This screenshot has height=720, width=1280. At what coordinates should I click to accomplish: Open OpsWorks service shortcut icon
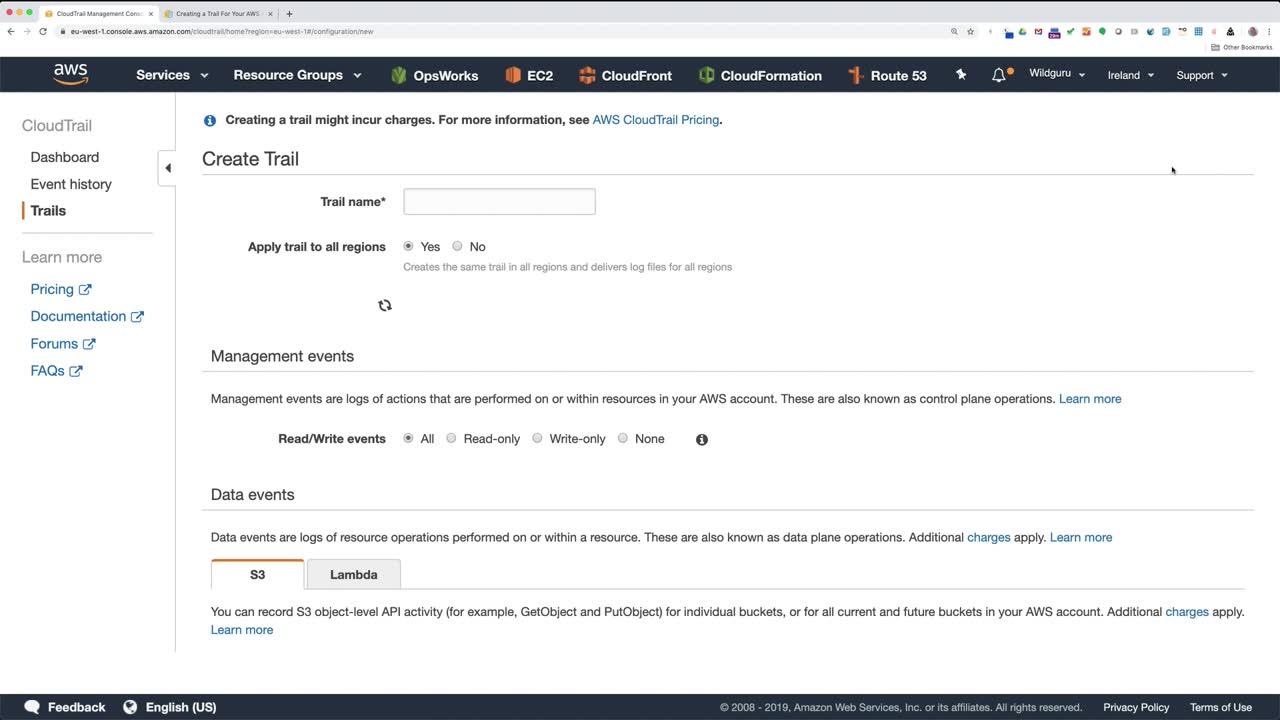(x=399, y=75)
